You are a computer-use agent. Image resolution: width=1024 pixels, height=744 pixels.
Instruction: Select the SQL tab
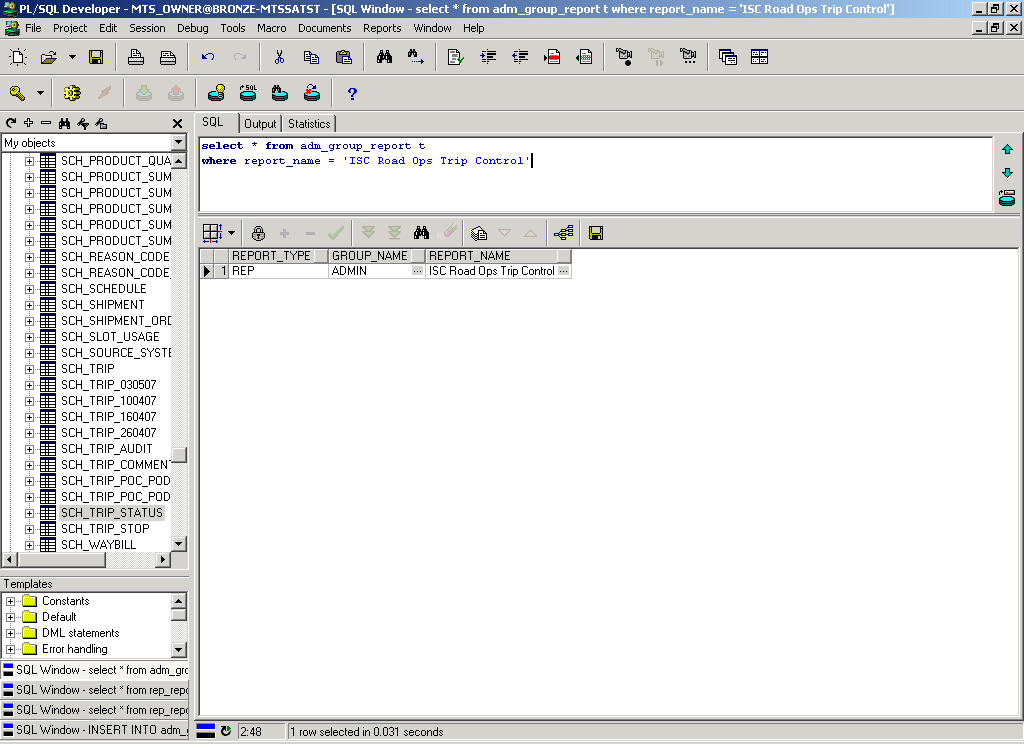pos(212,122)
